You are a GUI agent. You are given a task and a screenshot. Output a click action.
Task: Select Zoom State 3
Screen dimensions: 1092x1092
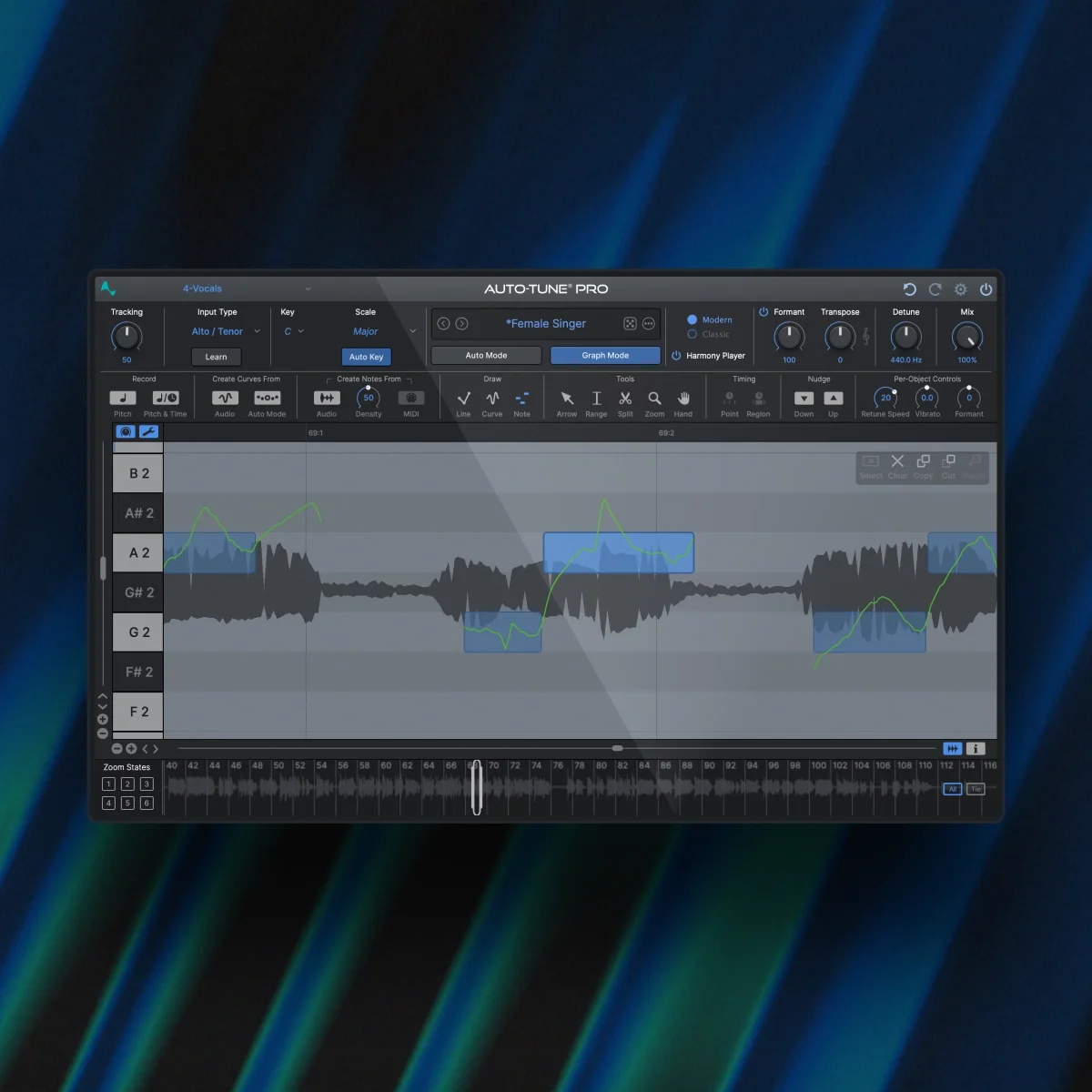(x=147, y=784)
